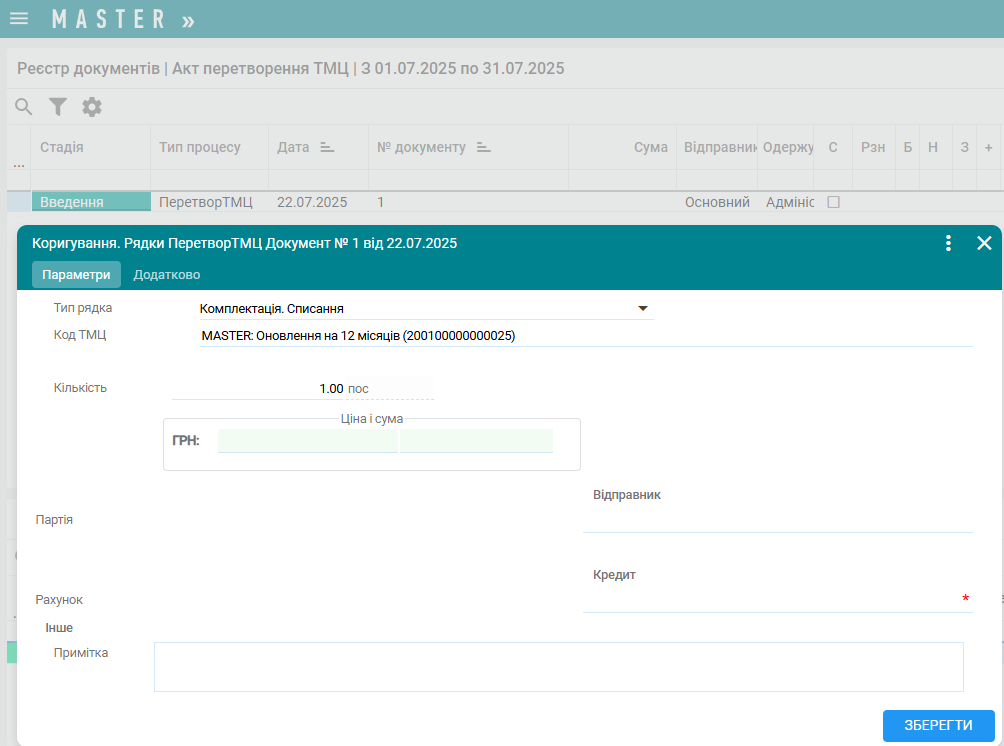Click the З column header

coord(964,147)
